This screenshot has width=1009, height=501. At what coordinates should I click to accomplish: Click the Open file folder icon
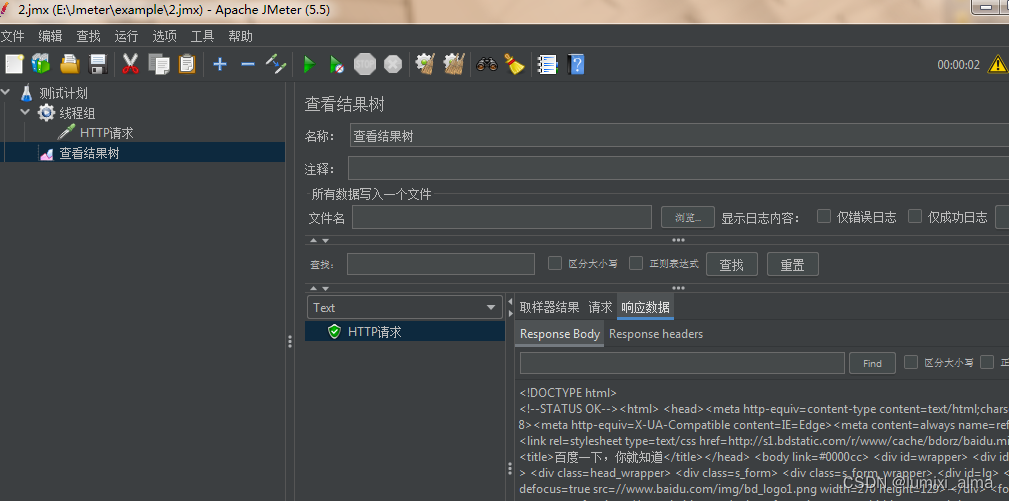(x=69, y=64)
